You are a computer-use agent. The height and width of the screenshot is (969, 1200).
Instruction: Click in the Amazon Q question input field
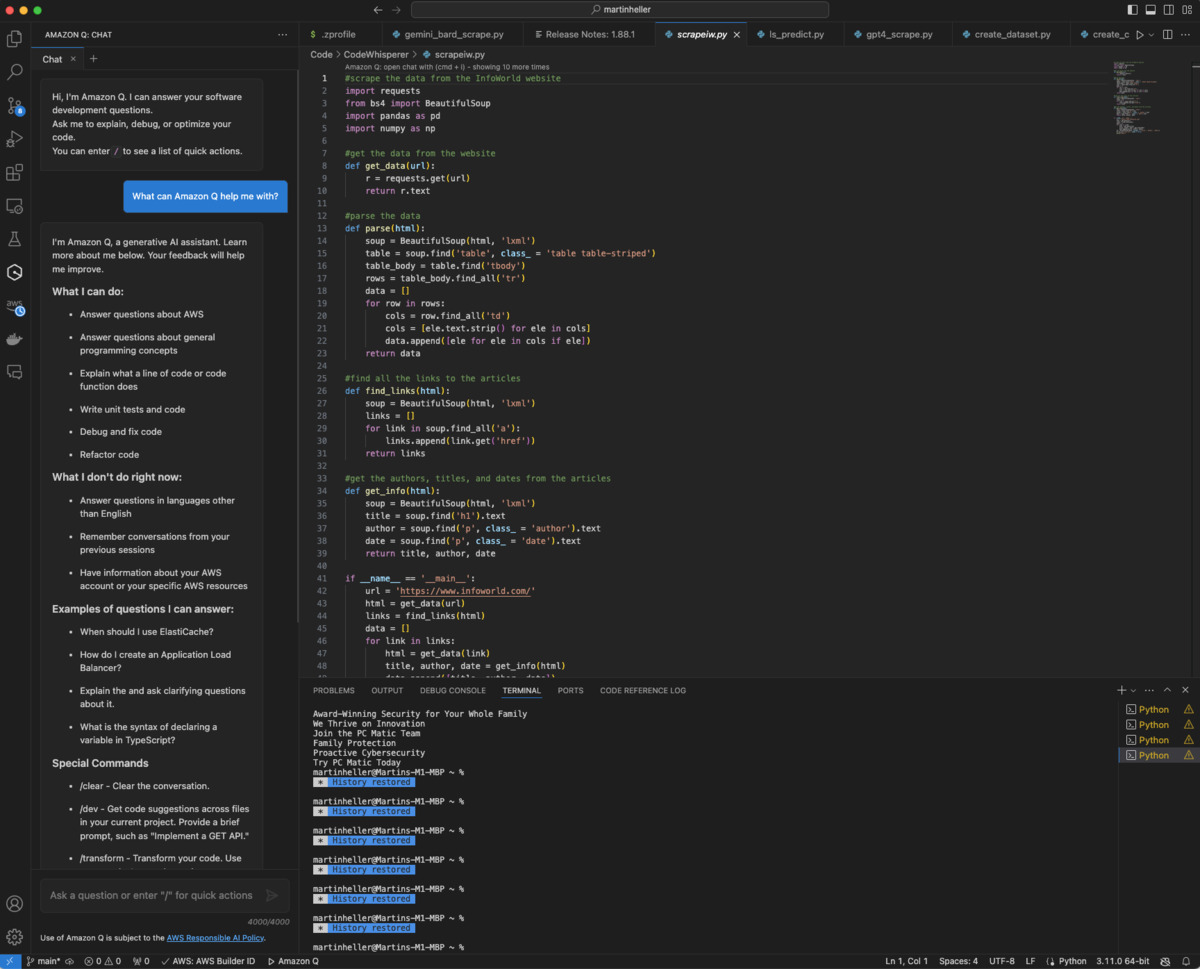(150, 895)
